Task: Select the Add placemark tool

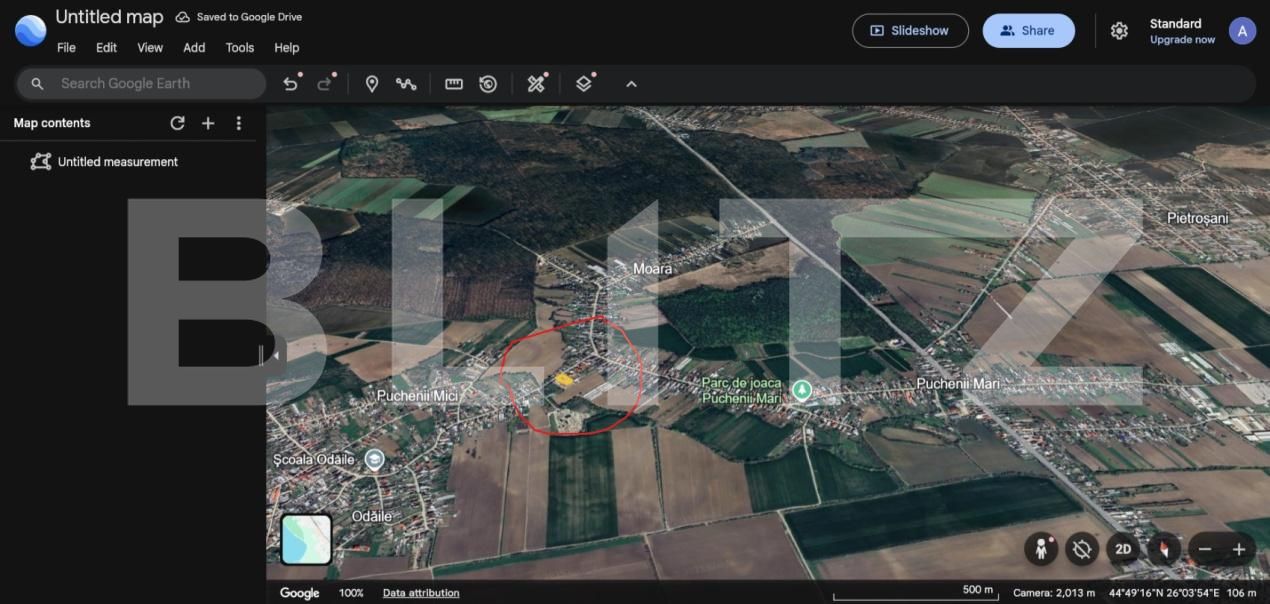Action: coord(372,83)
